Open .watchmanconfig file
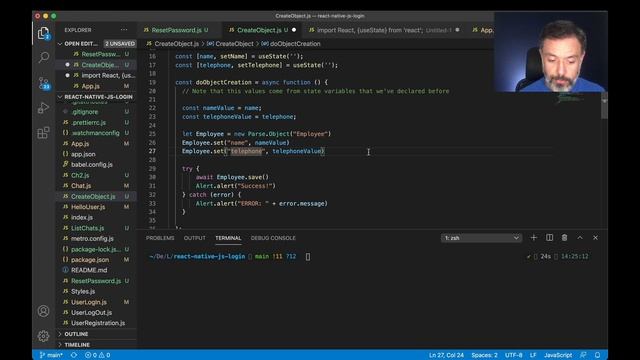 coord(95,133)
